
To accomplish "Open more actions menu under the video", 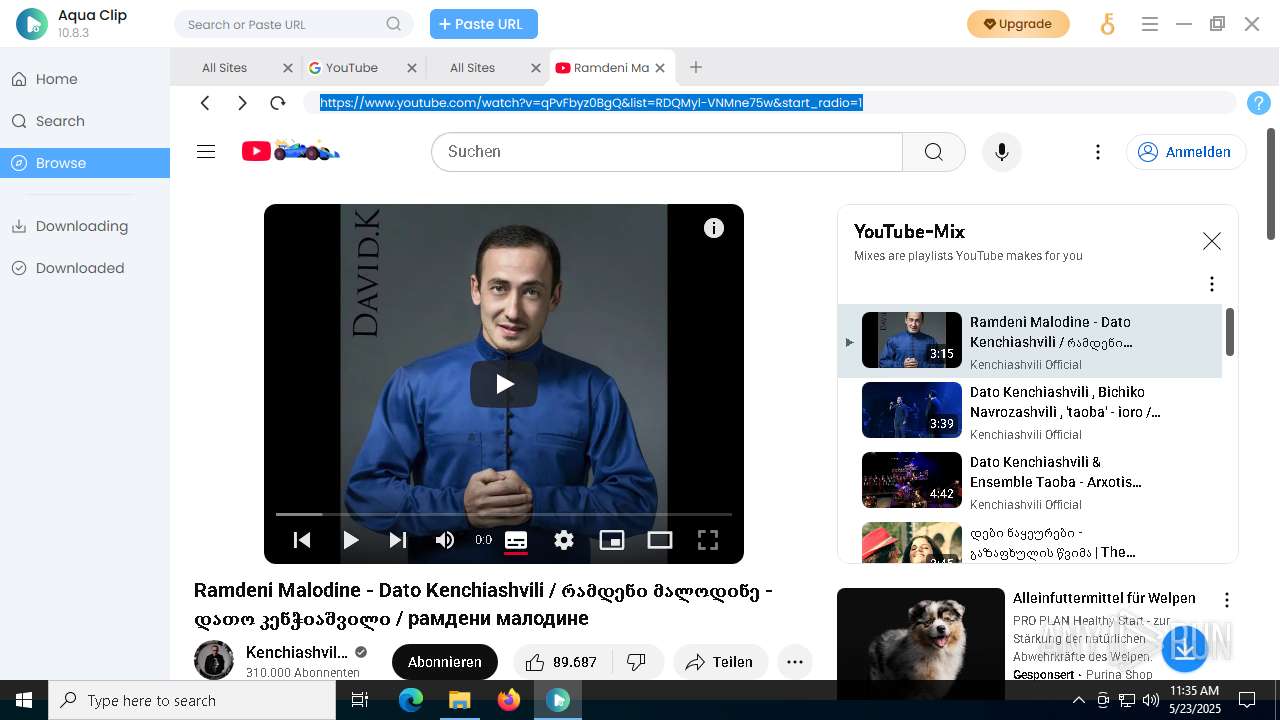I will (x=795, y=662).
